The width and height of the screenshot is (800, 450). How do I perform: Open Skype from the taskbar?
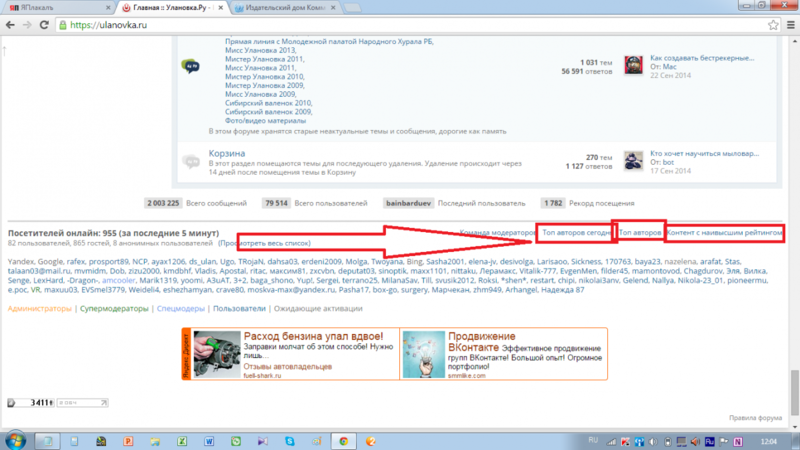coord(290,441)
